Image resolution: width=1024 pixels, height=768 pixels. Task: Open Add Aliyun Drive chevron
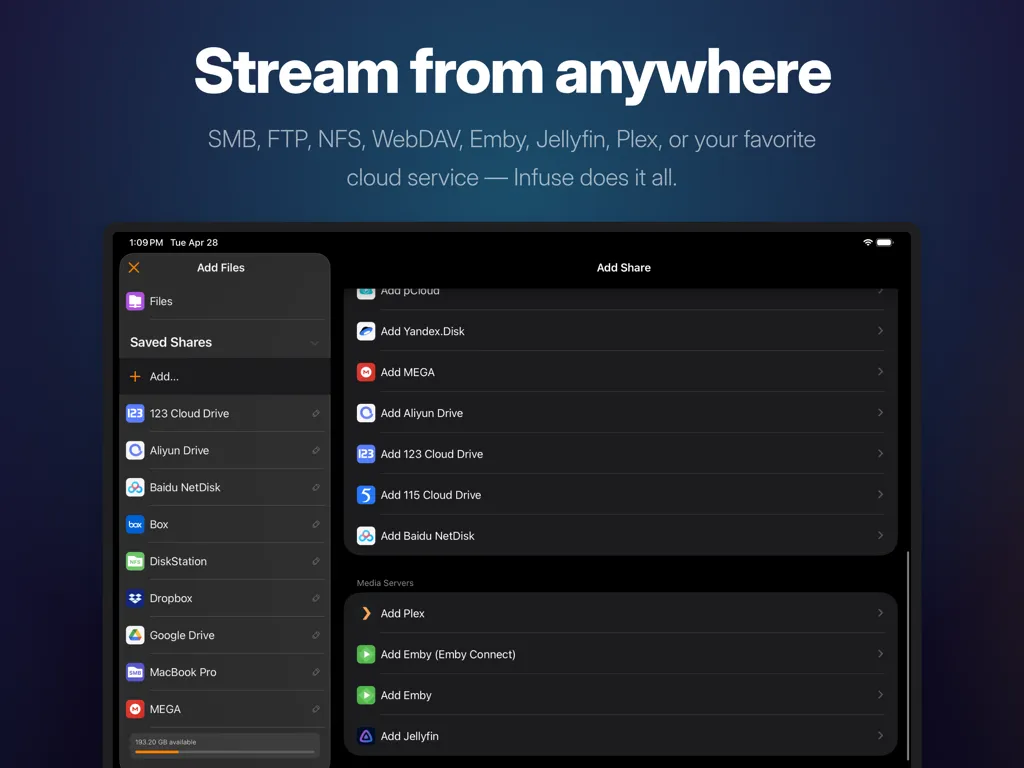880,413
